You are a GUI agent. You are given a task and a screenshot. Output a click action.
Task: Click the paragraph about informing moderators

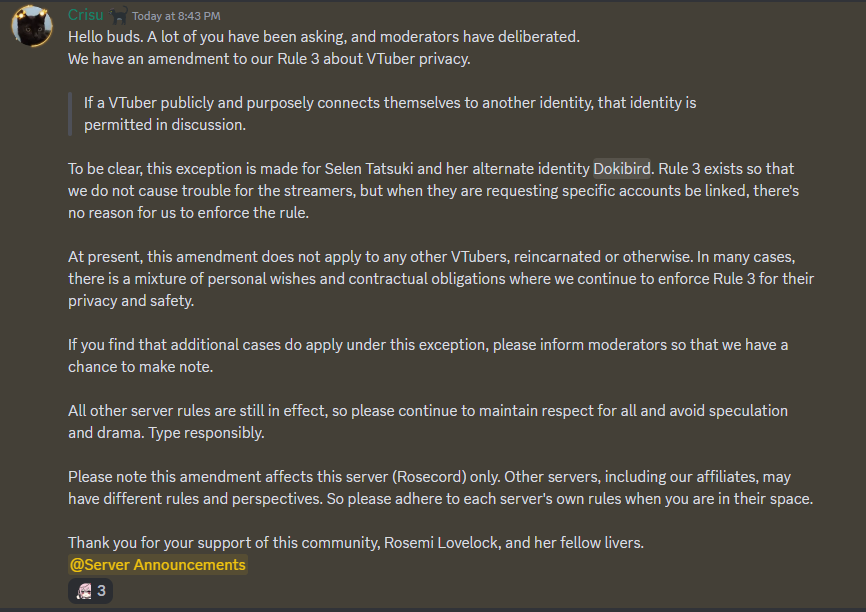click(428, 356)
